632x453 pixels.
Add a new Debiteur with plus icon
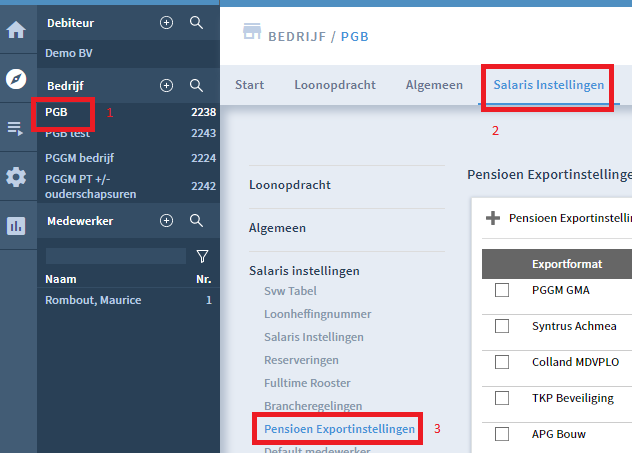[166, 23]
